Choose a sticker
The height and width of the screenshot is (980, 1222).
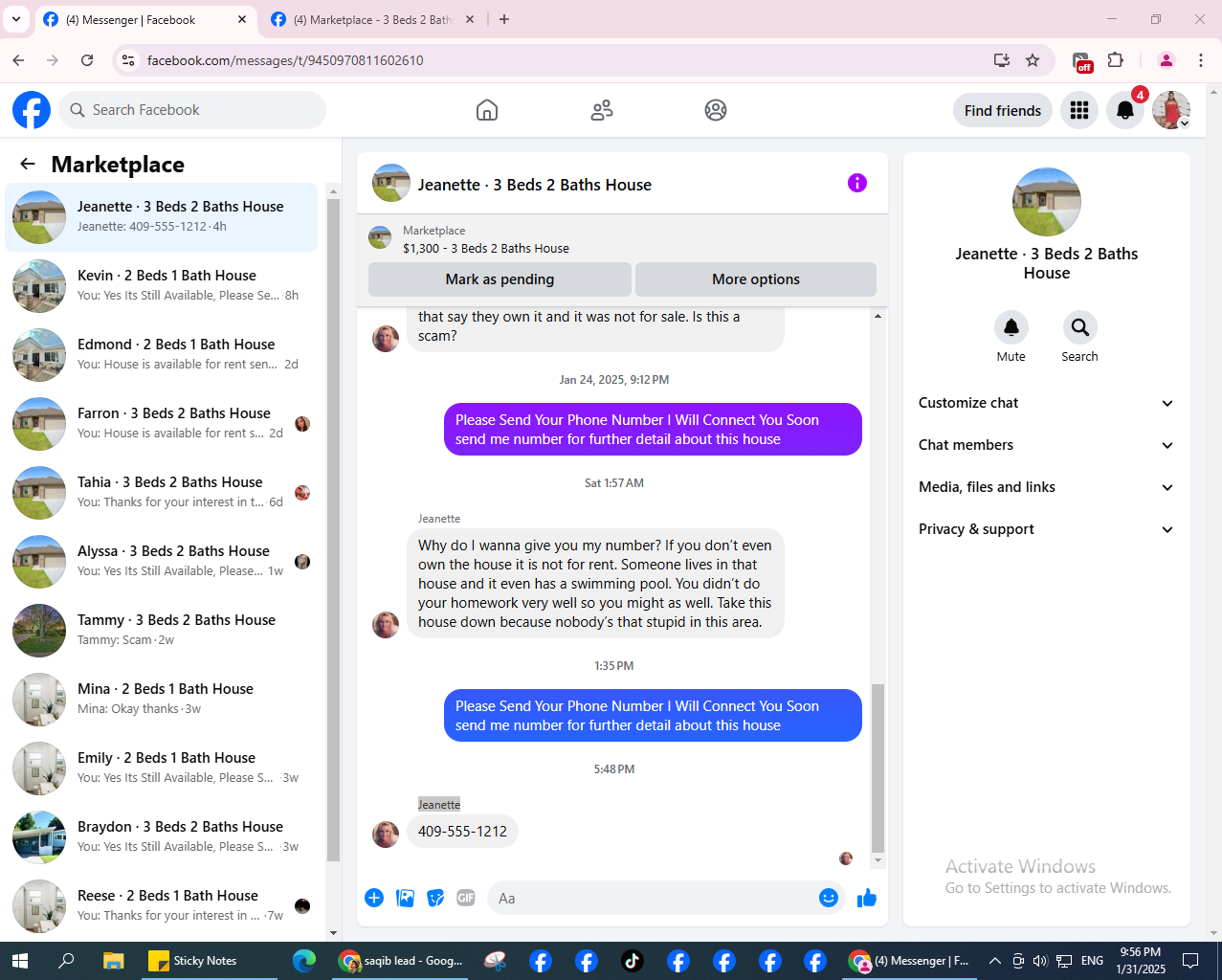pyautogui.click(x=435, y=898)
